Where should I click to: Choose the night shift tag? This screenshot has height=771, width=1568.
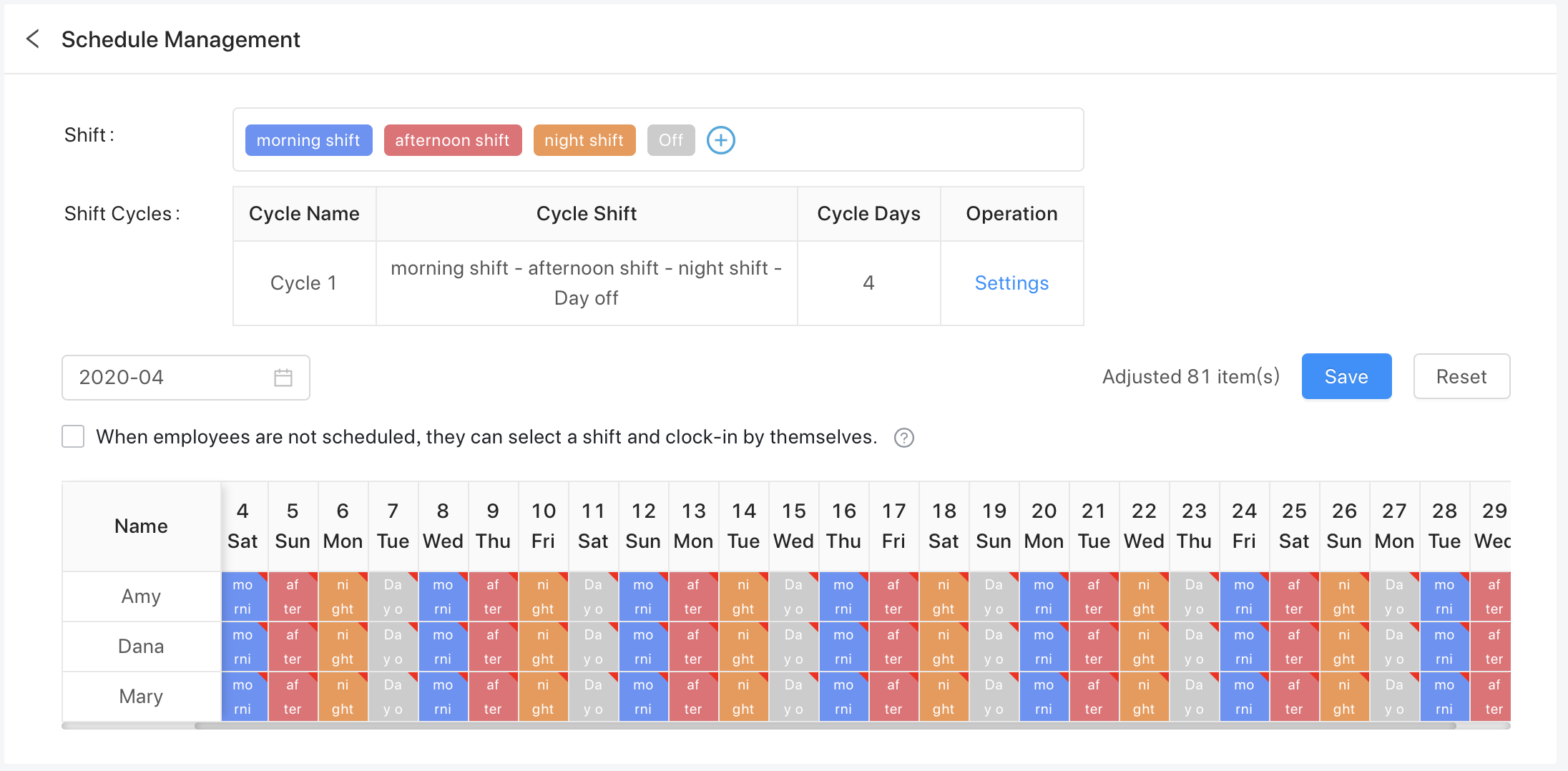tap(584, 140)
